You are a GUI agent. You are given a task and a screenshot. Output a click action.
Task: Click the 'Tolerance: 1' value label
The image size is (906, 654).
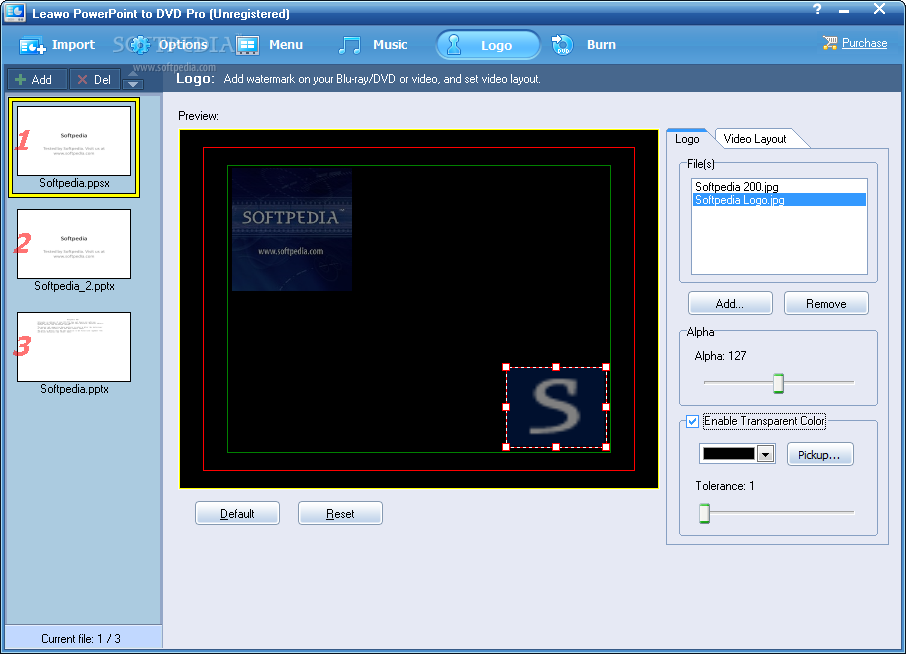(x=725, y=486)
